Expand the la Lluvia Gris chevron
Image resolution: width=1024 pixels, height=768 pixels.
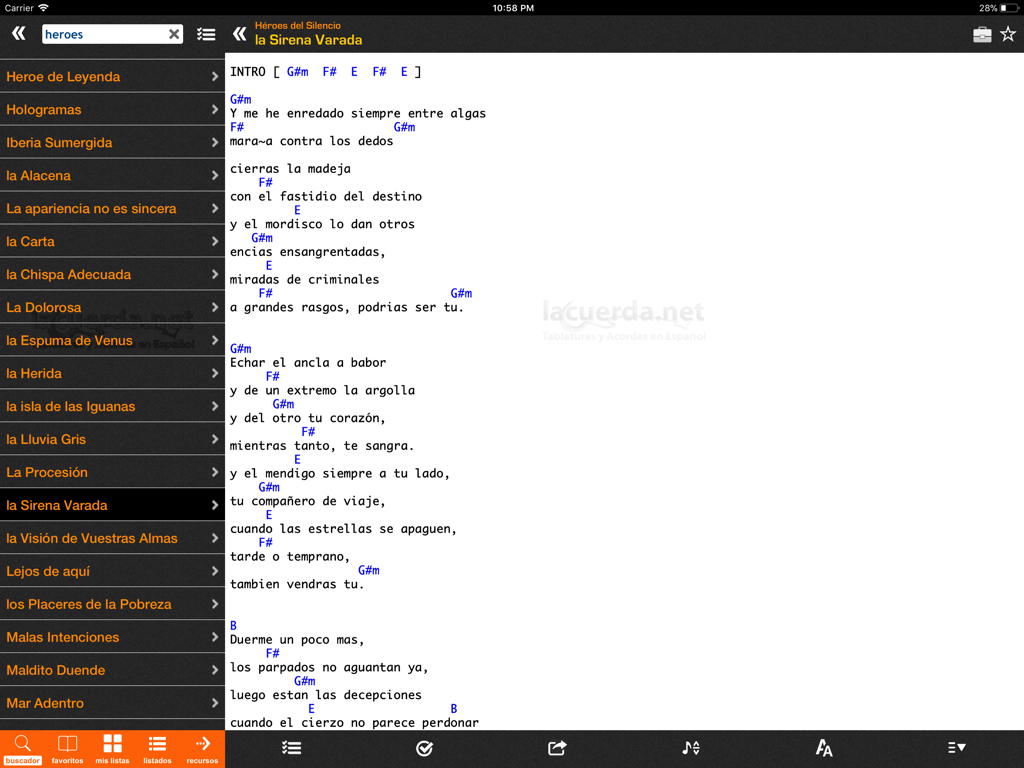click(215, 440)
